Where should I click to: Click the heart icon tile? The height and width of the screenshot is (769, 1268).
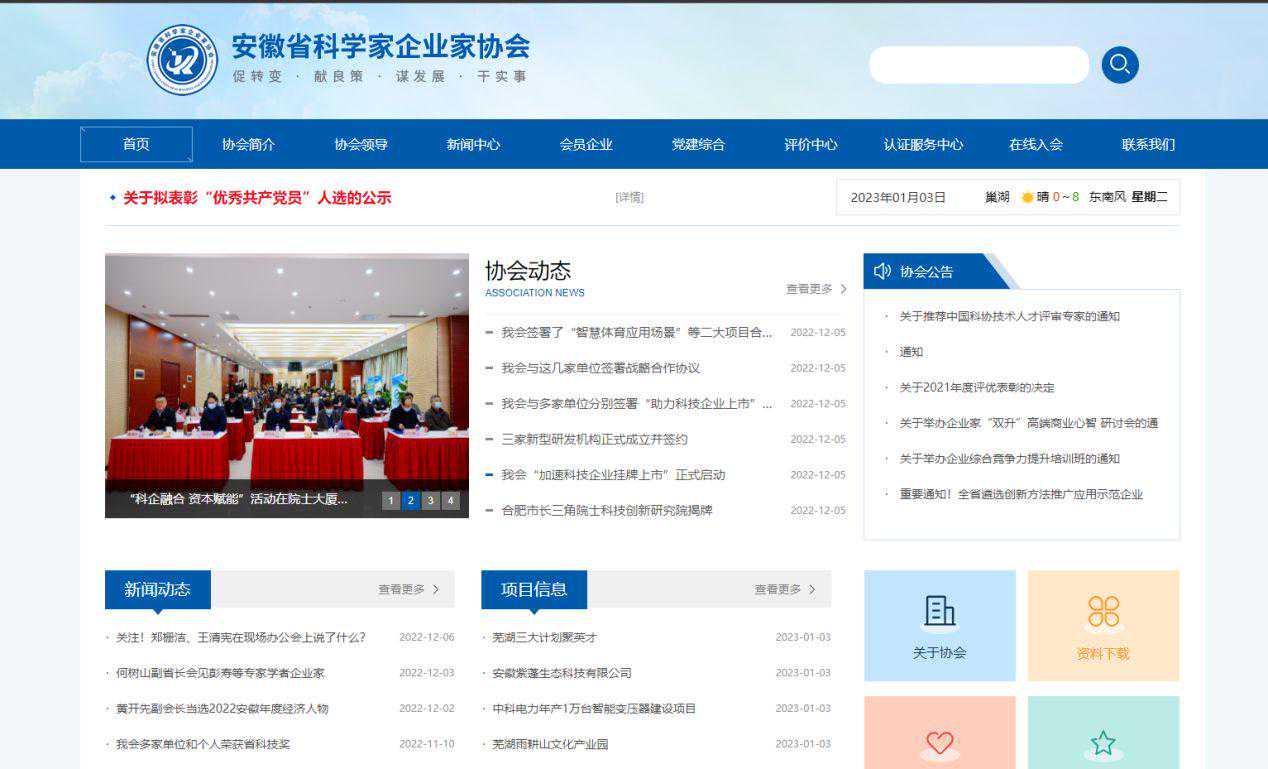pos(939,742)
